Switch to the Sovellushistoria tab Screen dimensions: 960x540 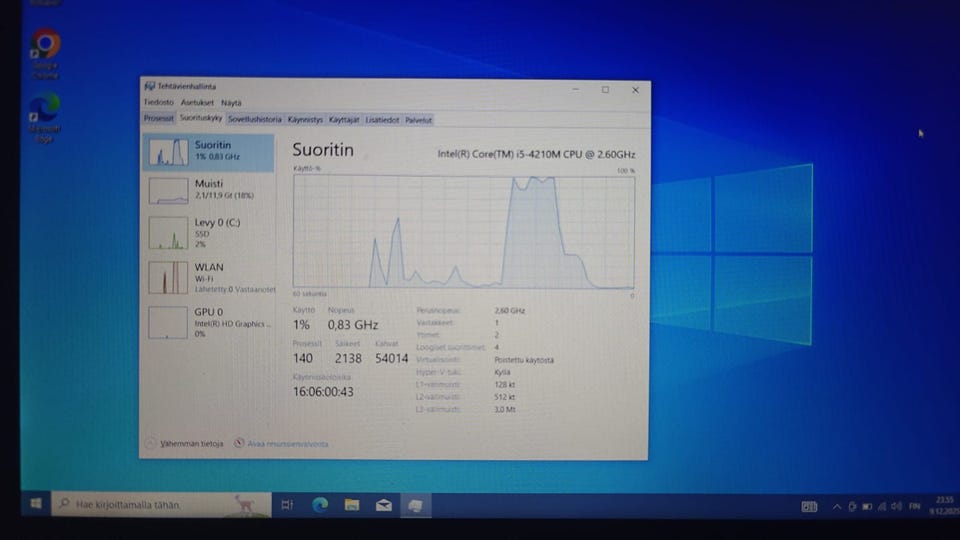(x=255, y=119)
